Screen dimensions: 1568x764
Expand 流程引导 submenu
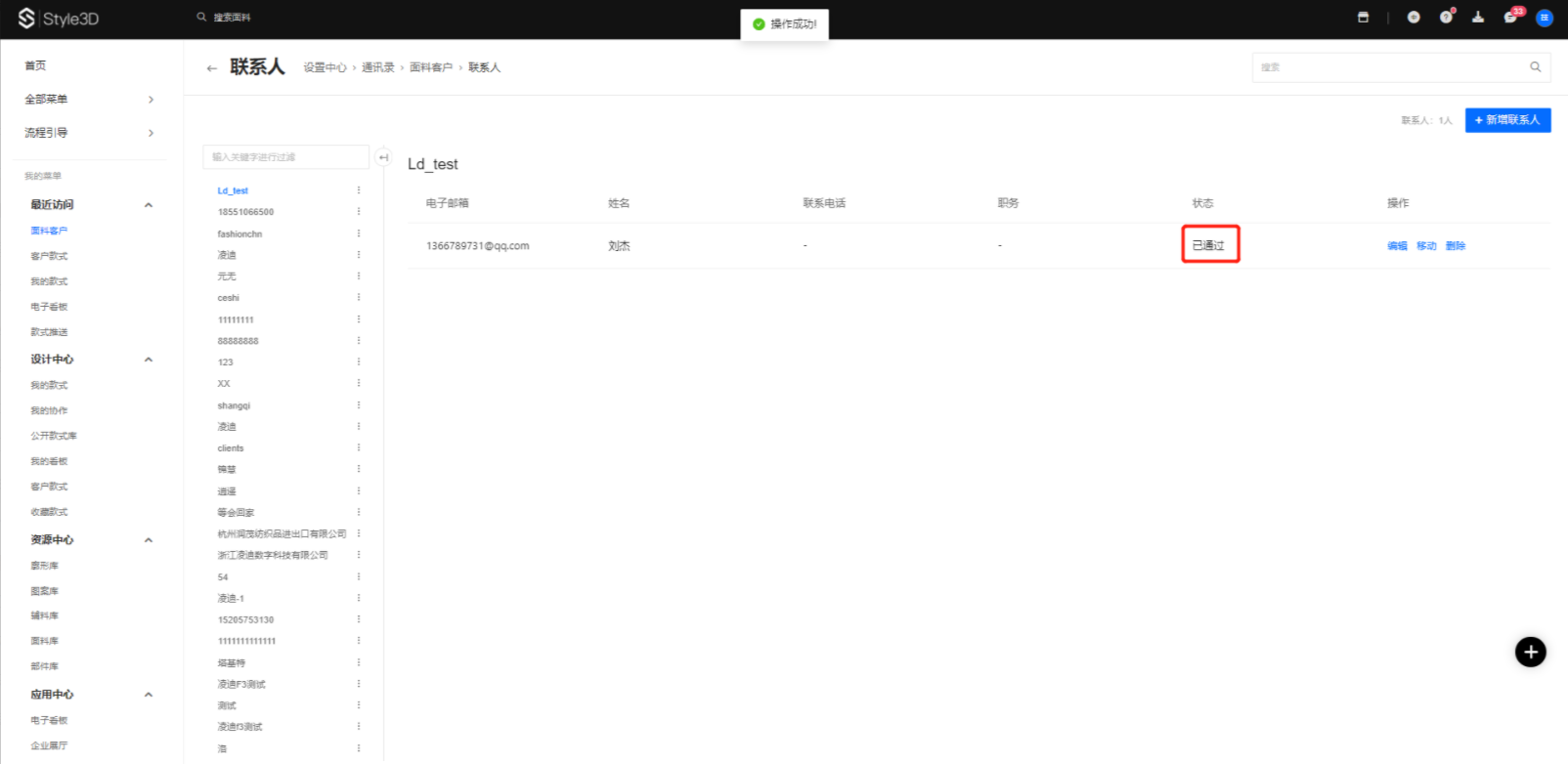[151, 133]
